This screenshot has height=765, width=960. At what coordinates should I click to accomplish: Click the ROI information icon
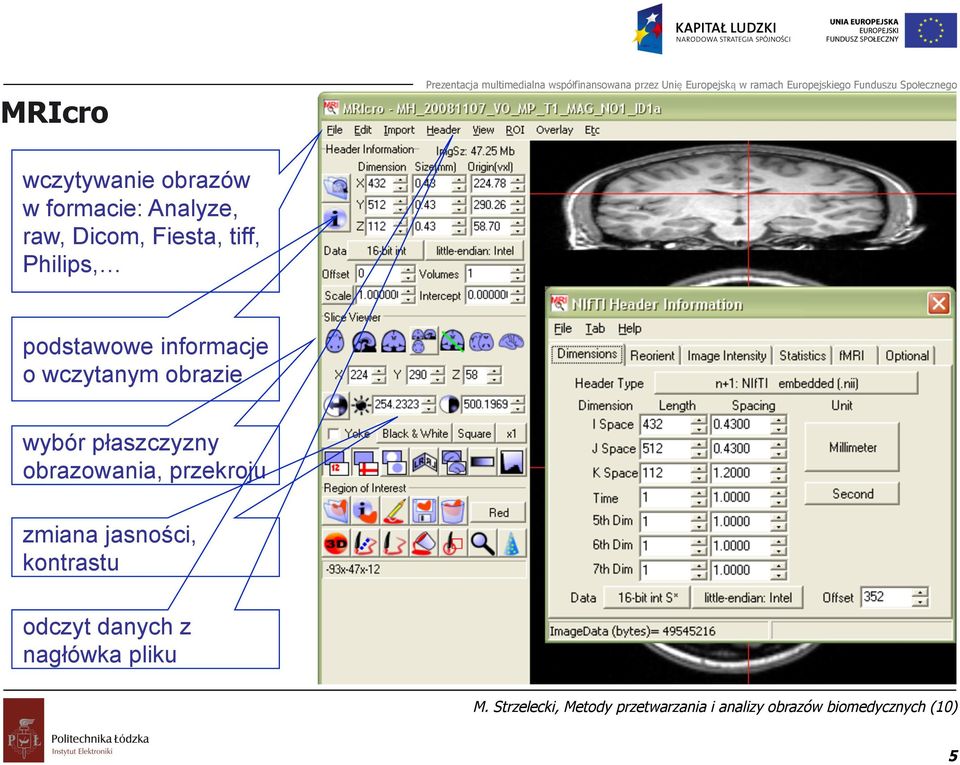pyautogui.click(x=366, y=511)
